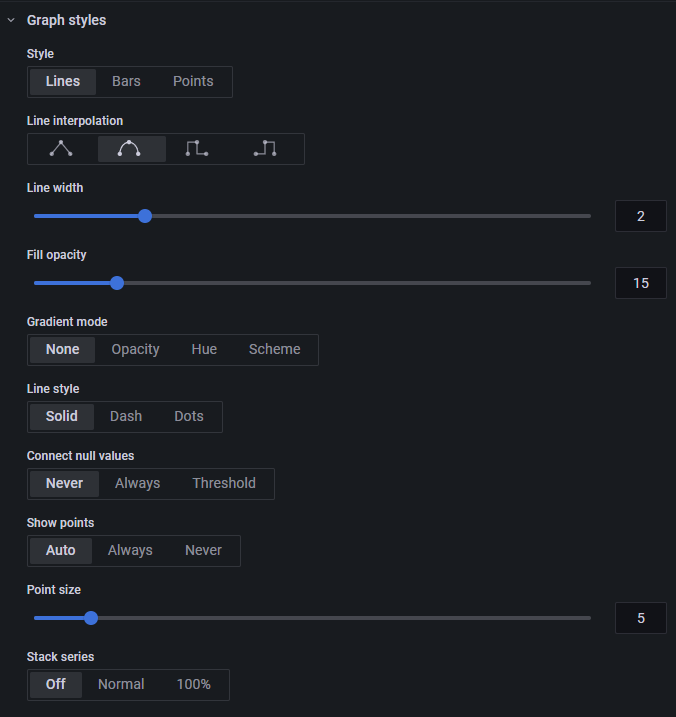Change line style to Dash
Image resolution: width=676 pixels, height=717 pixels.
coord(126,417)
